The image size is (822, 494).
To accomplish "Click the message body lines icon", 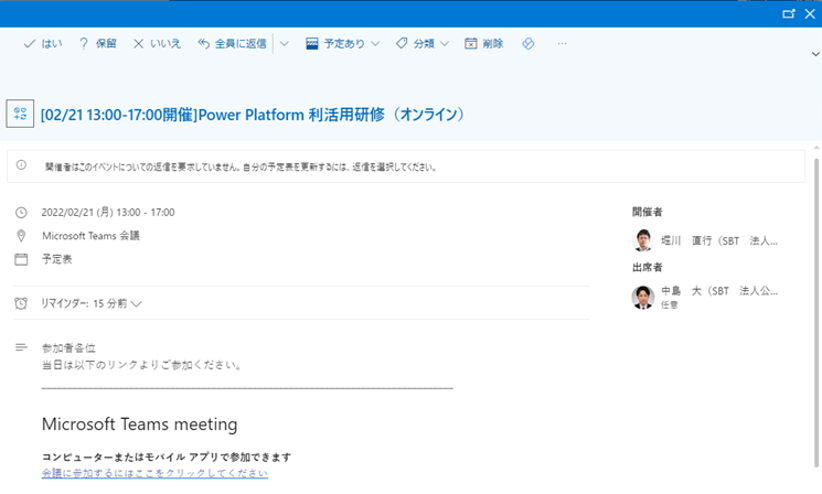I will [21, 347].
